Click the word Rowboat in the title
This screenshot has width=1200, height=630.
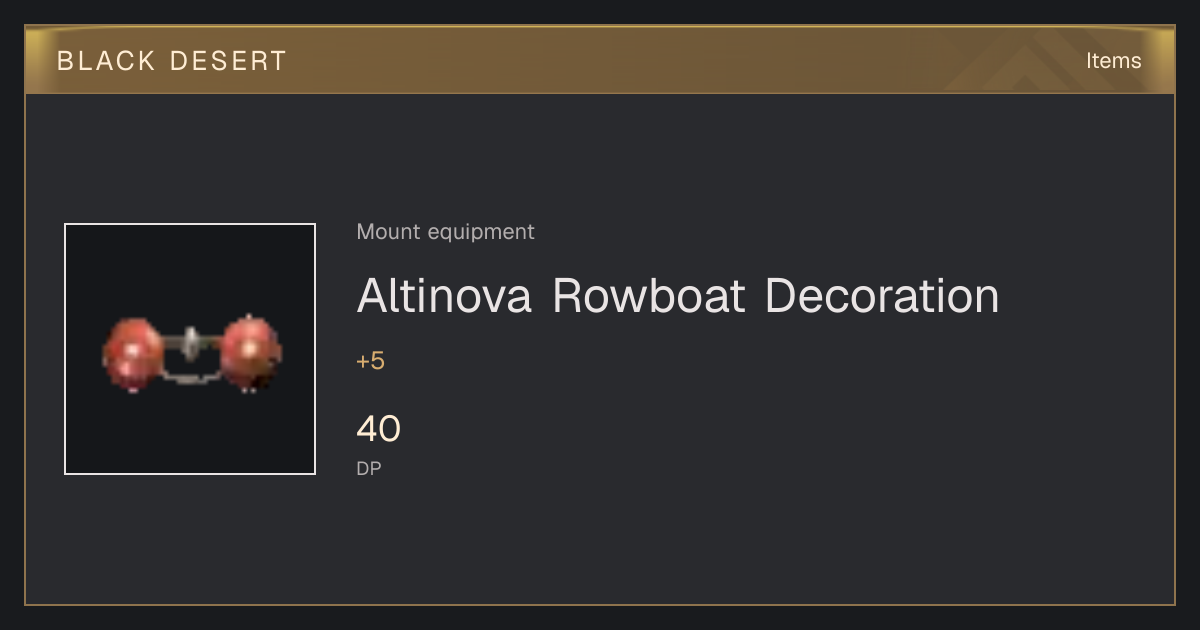coord(649,296)
